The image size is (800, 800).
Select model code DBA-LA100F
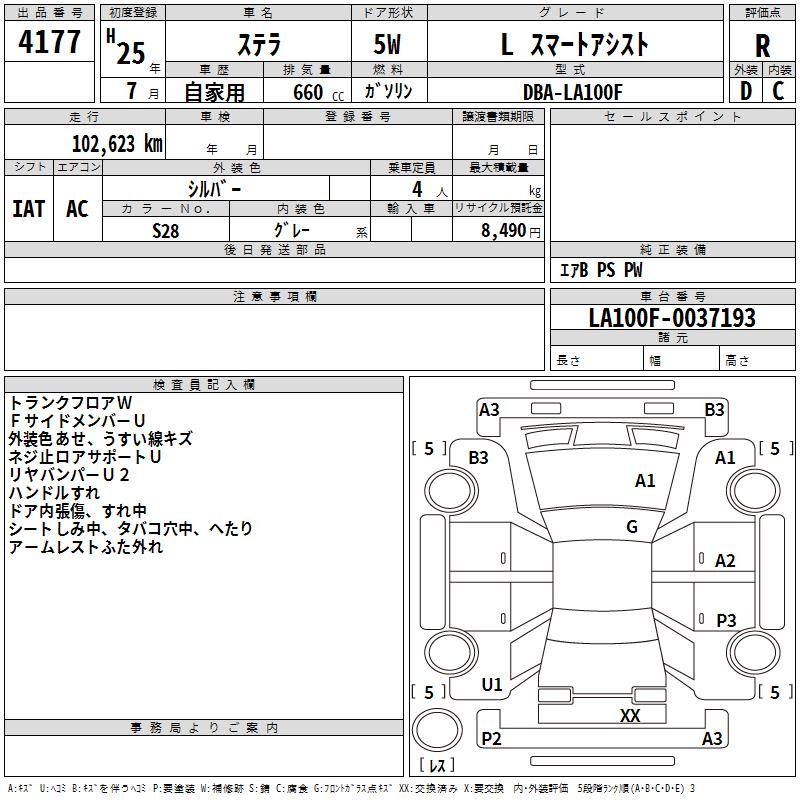[573, 92]
